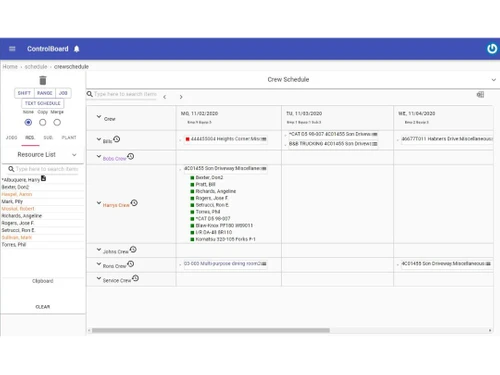This screenshot has width=500, height=375.
Task: Click the JOB button
Action: 63,93
